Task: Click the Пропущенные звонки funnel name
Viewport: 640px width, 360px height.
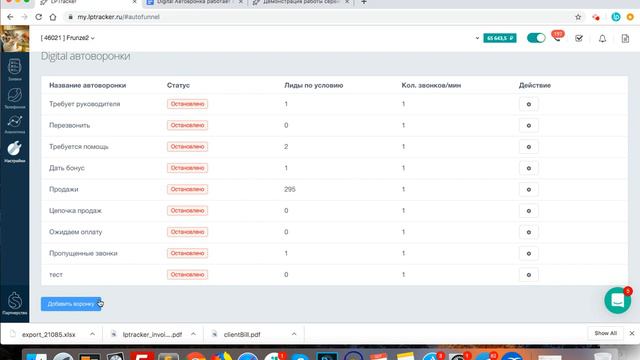Action: pyautogui.click(x=83, y=253)
